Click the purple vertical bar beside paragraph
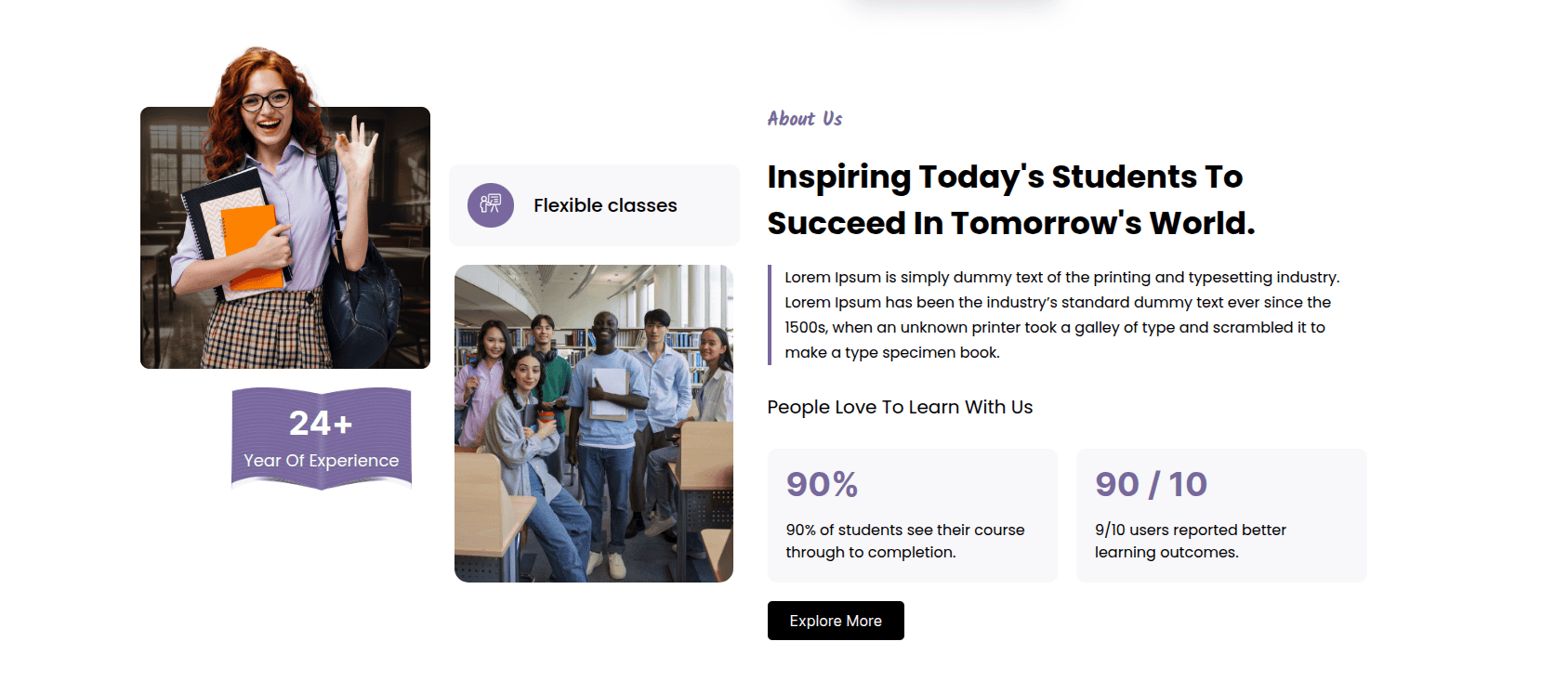 (x=770, y=315)
